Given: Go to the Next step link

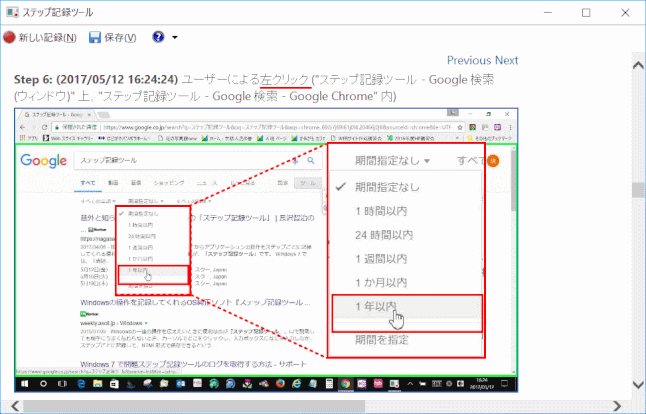Looking at the screenshot, I should [506, 61].
